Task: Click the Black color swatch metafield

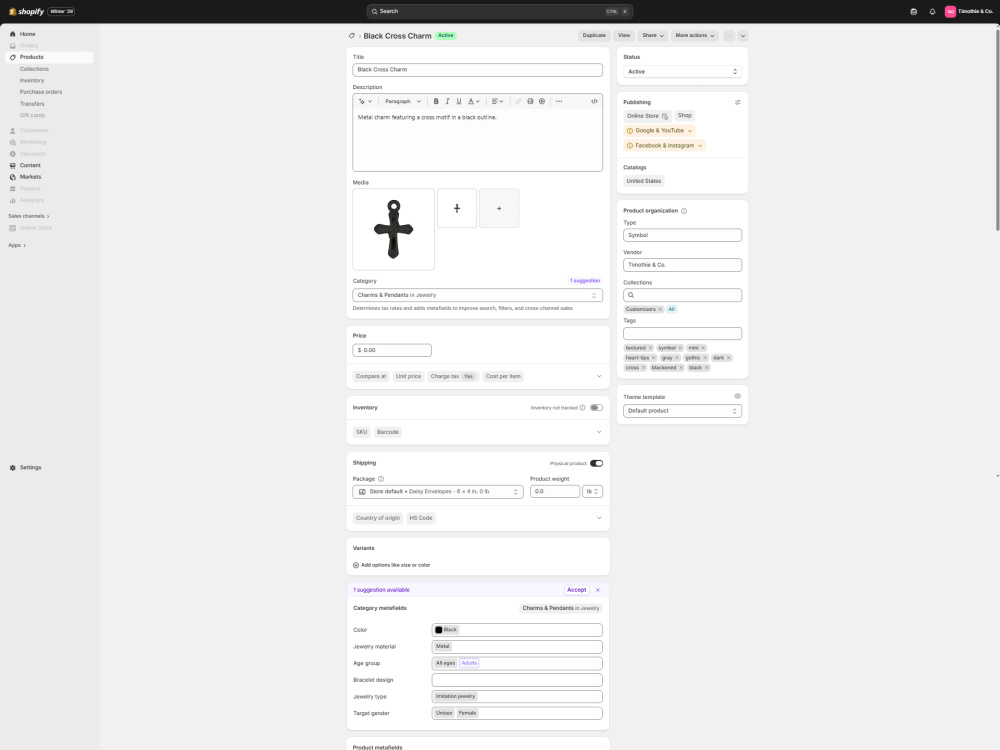Action: pos(446,630)
